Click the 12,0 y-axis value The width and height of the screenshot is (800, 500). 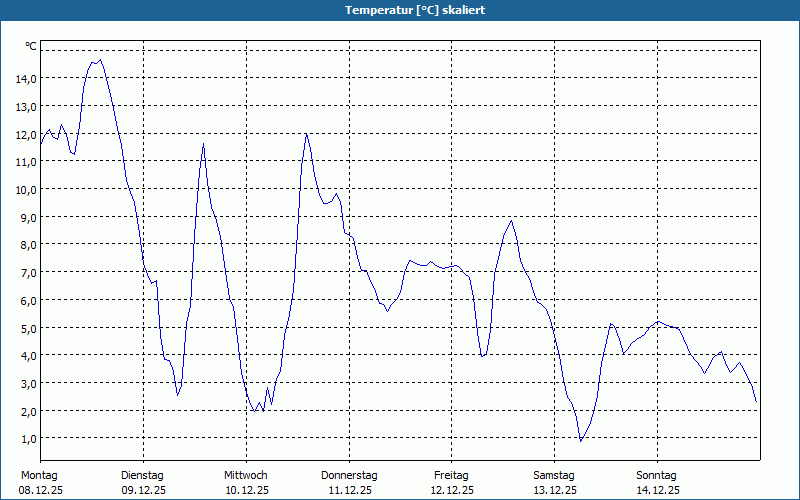coord(26,135)
